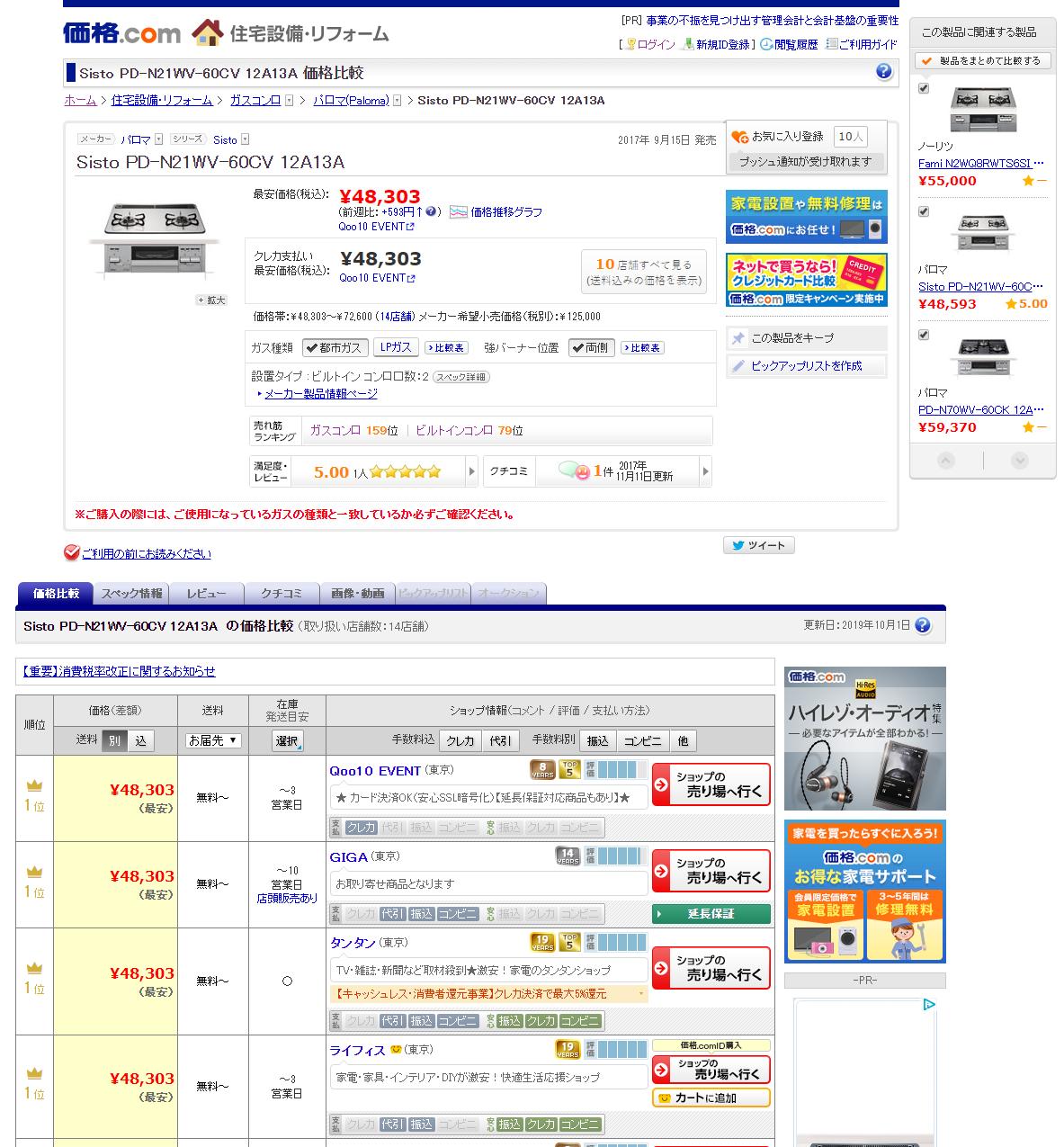Image resolution: width=1064 pixels, height=1147 pixels.
Task: Click the kuchikomi expand arrow
Action: click(x=705, y=471)
